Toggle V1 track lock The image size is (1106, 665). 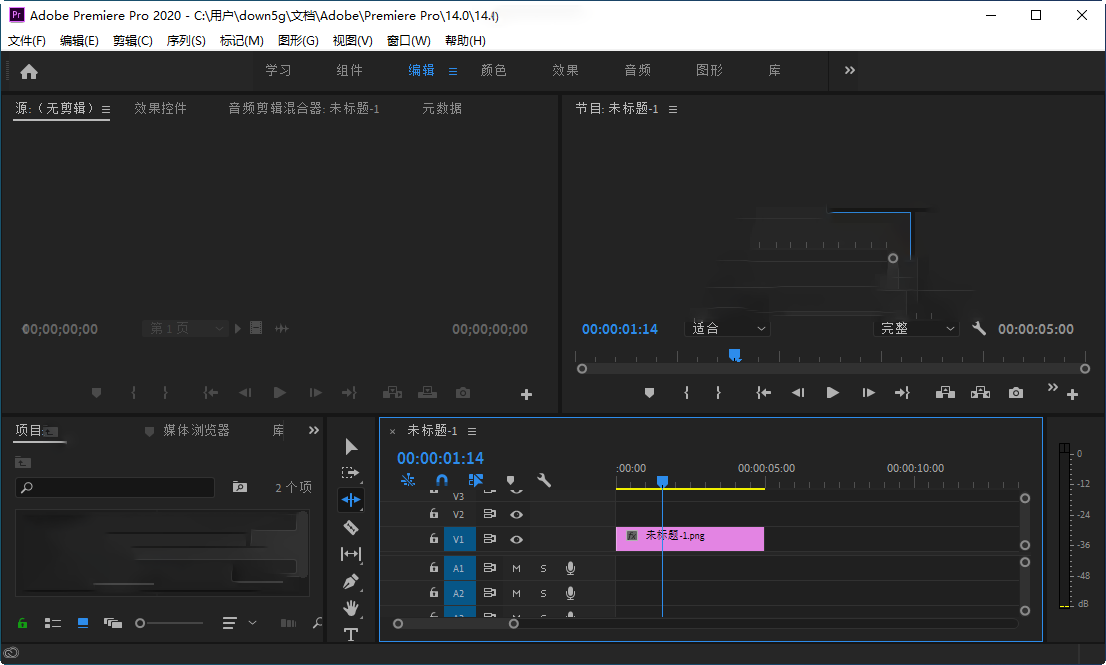[434, 539]
